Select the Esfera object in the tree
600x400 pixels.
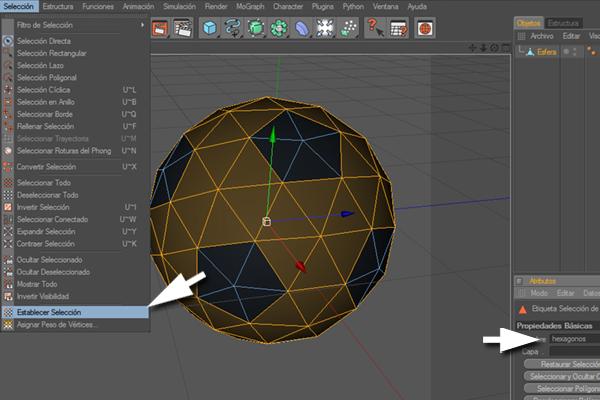pyautogui.click(x=546, y=52)
